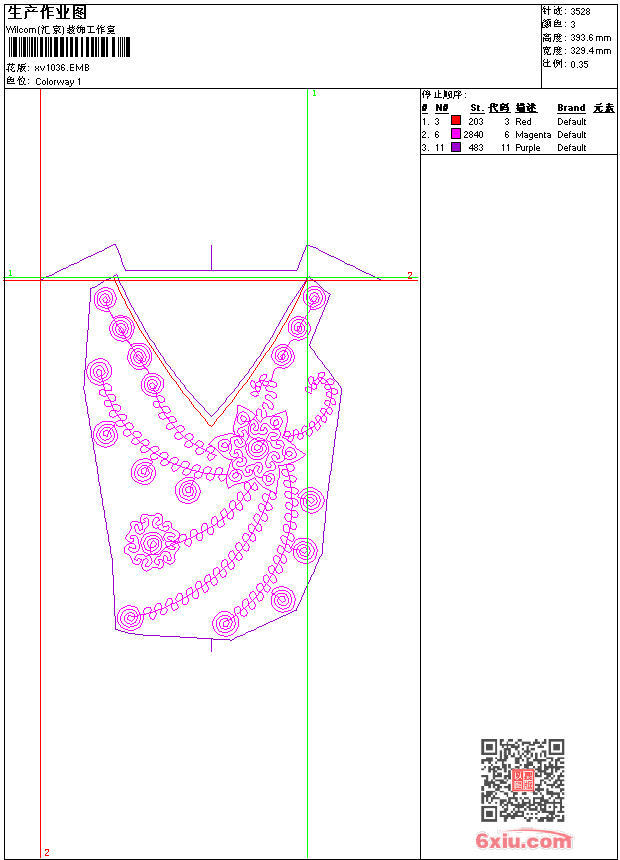
Task: Click 'Default' brand in the Magenta row
Action: pos(572,134)
